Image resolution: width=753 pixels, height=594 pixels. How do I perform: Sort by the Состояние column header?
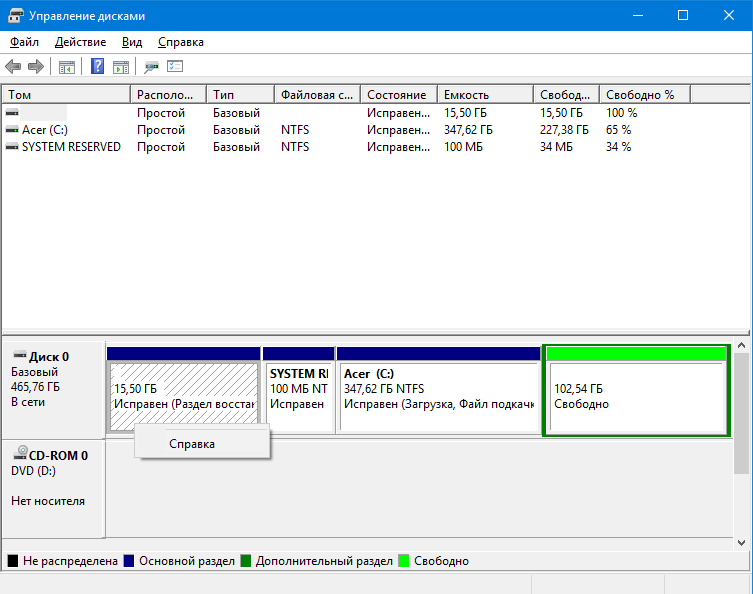click(399, 95)
